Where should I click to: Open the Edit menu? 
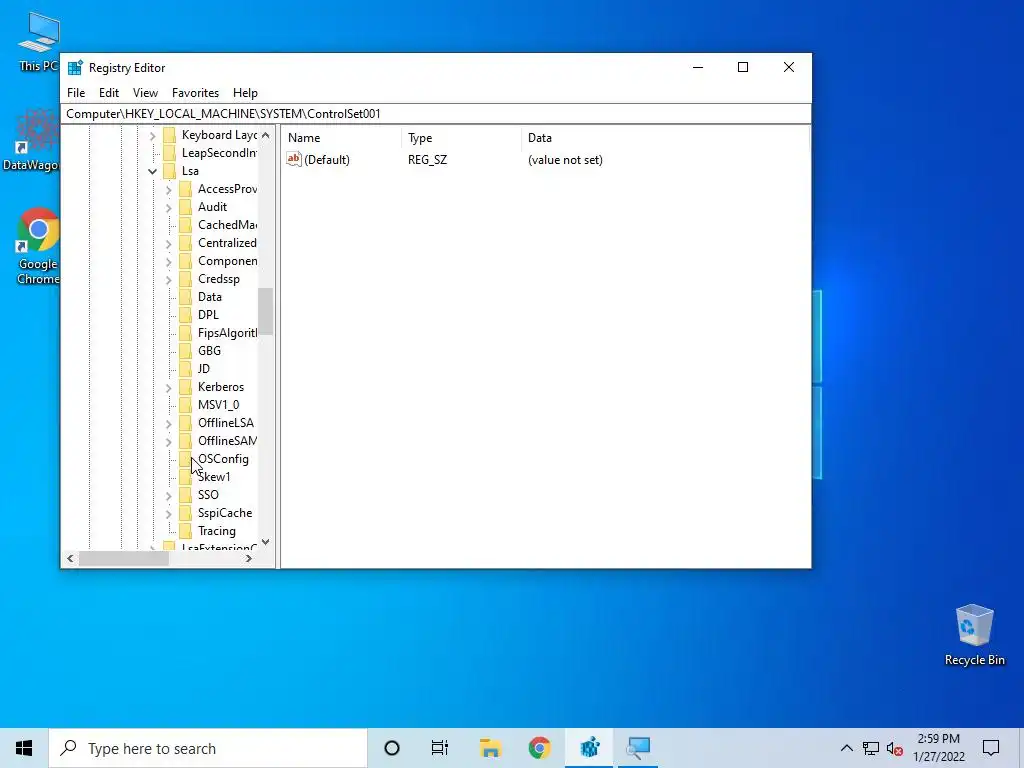pos(108,93)
